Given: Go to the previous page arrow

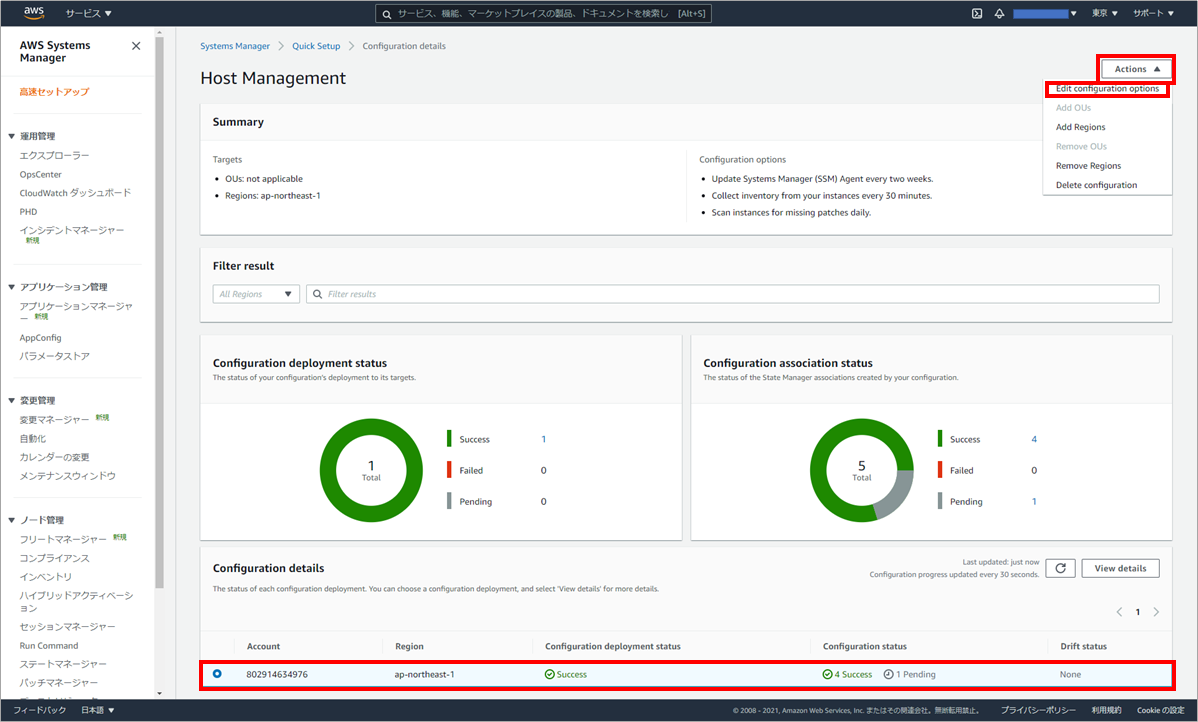Looking at the screenshot, I should click(x=1119, y=612).
